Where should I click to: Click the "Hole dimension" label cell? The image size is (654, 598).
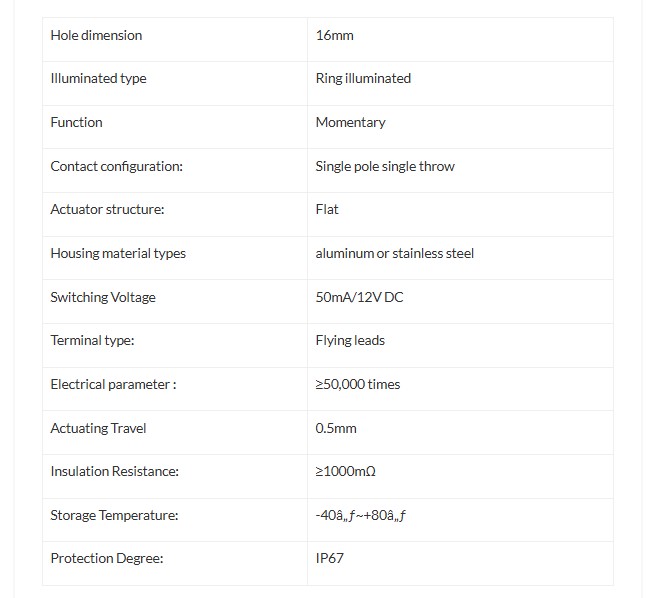click(x=96, y=35)
